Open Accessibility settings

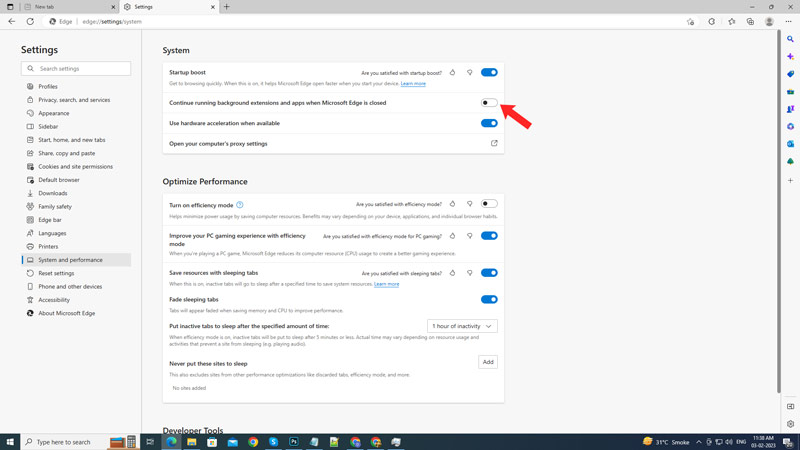click(x=76, y=300)
